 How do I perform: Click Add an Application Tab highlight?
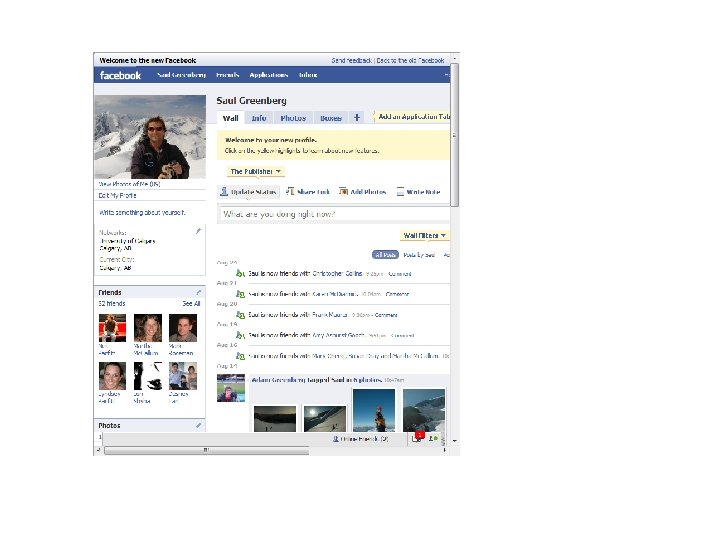pyautogui.click(x=412, y=117)
